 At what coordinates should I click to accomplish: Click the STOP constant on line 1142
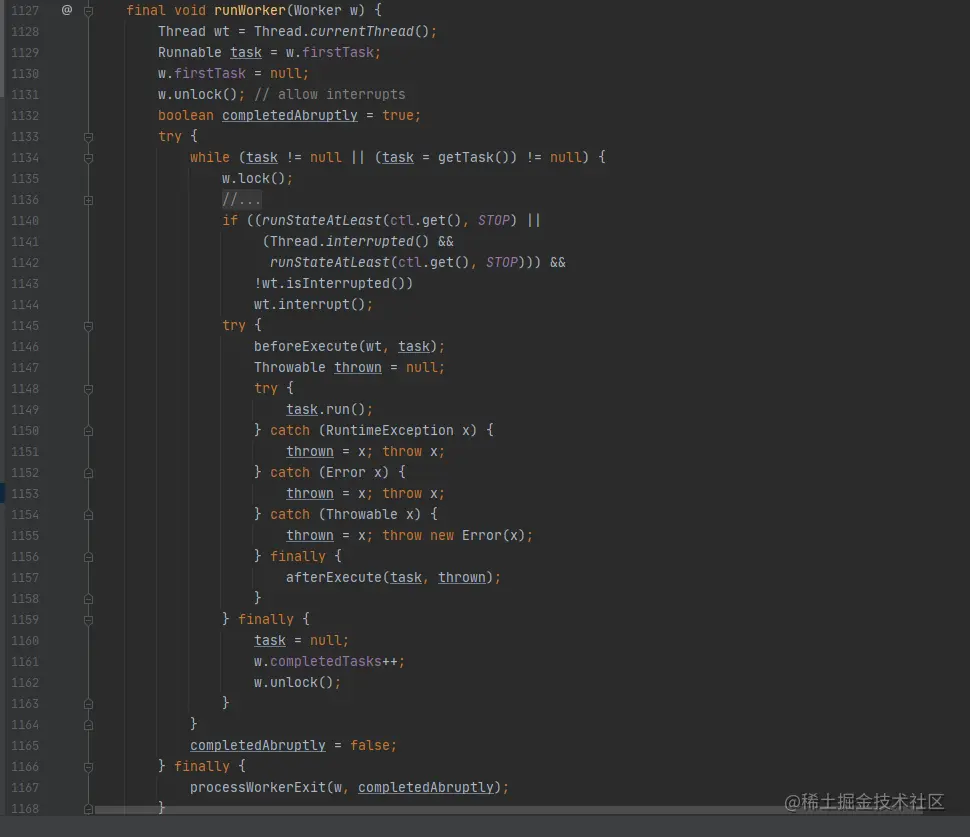[501, 263]
